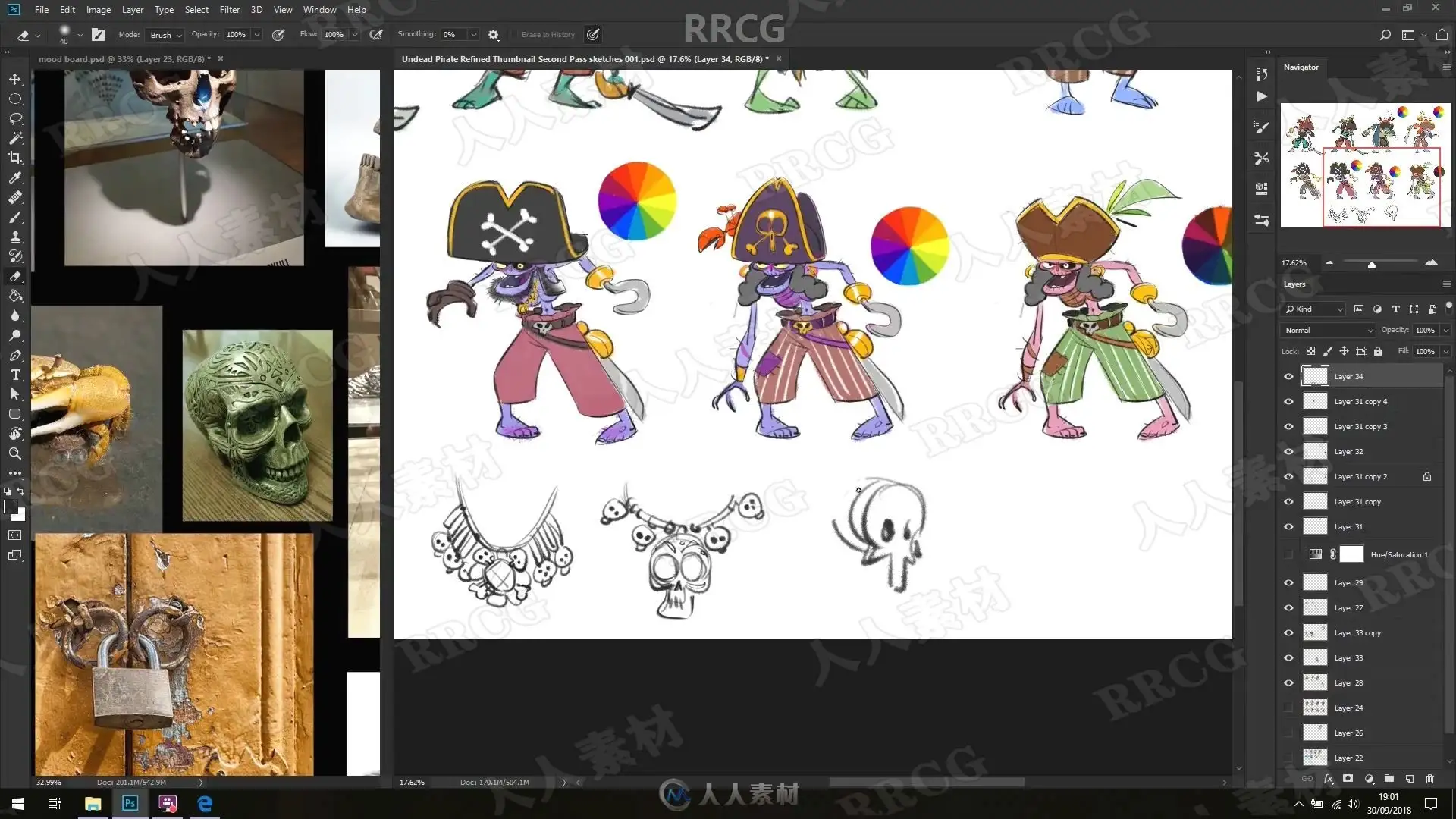1456x819 pixels.
Task: Open the Filter menu
Action: click(x=230, y=10)
